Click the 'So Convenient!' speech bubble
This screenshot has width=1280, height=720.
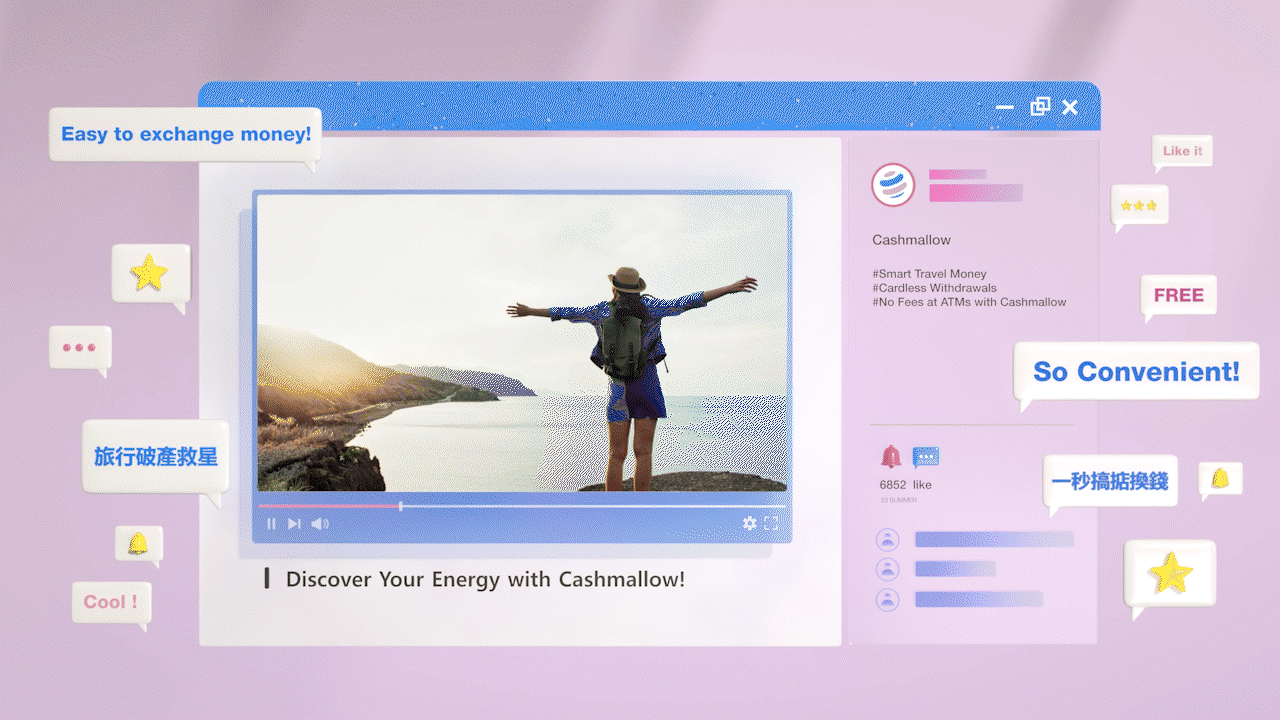click(1136, 373)
